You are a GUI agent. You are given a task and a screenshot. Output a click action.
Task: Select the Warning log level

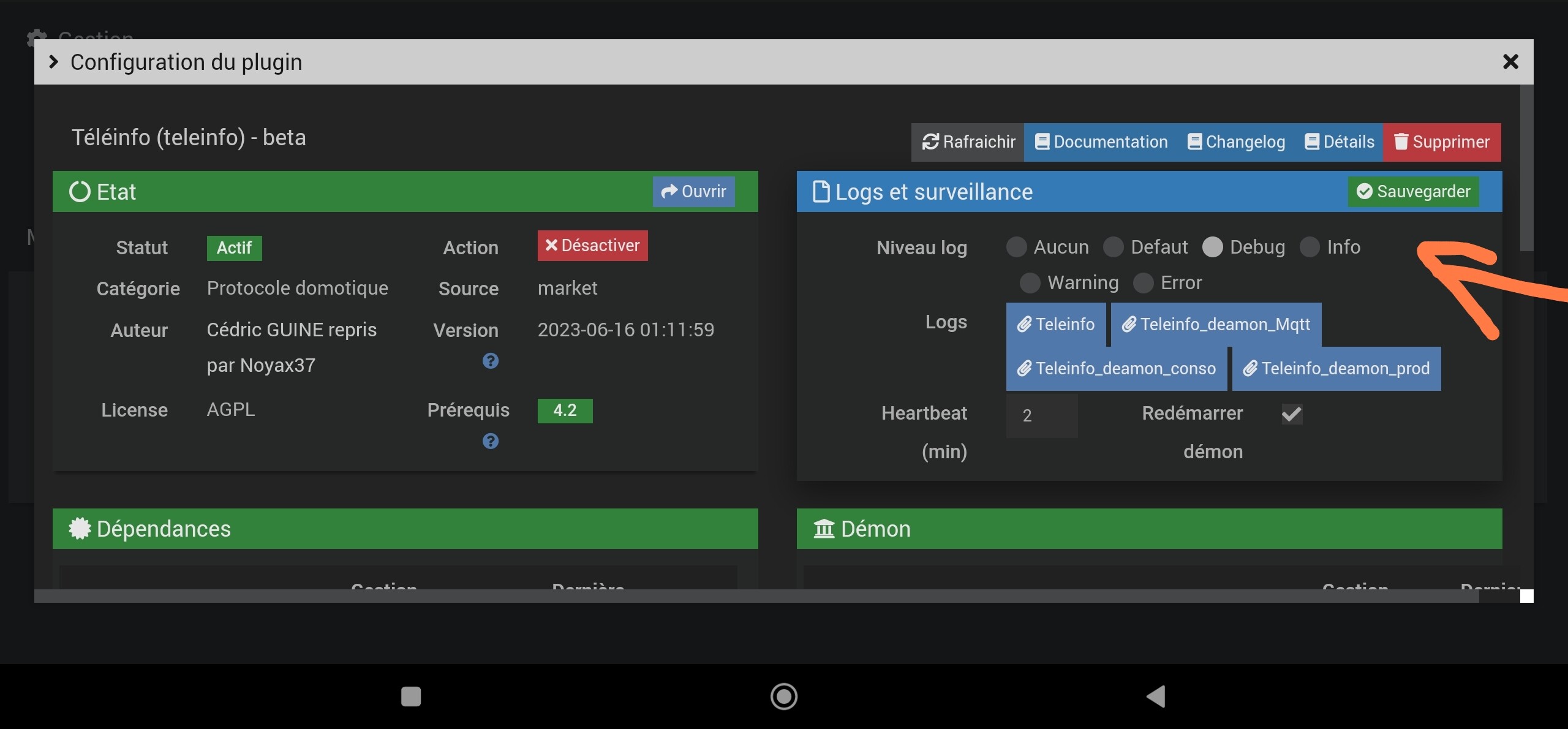click(1030, 283)
